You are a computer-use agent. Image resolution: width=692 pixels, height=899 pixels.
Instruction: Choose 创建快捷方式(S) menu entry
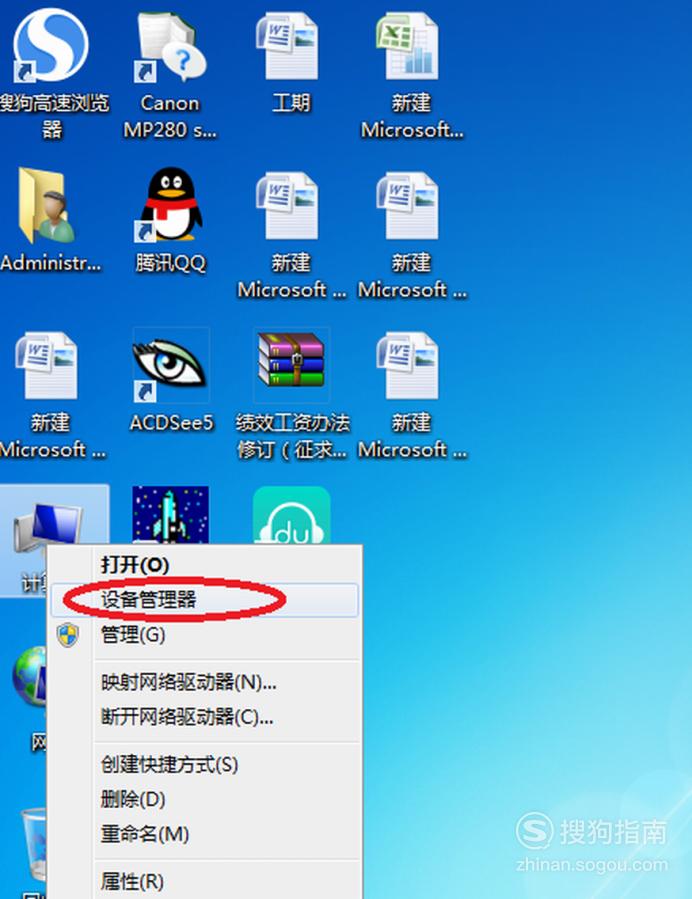(204, 764)
